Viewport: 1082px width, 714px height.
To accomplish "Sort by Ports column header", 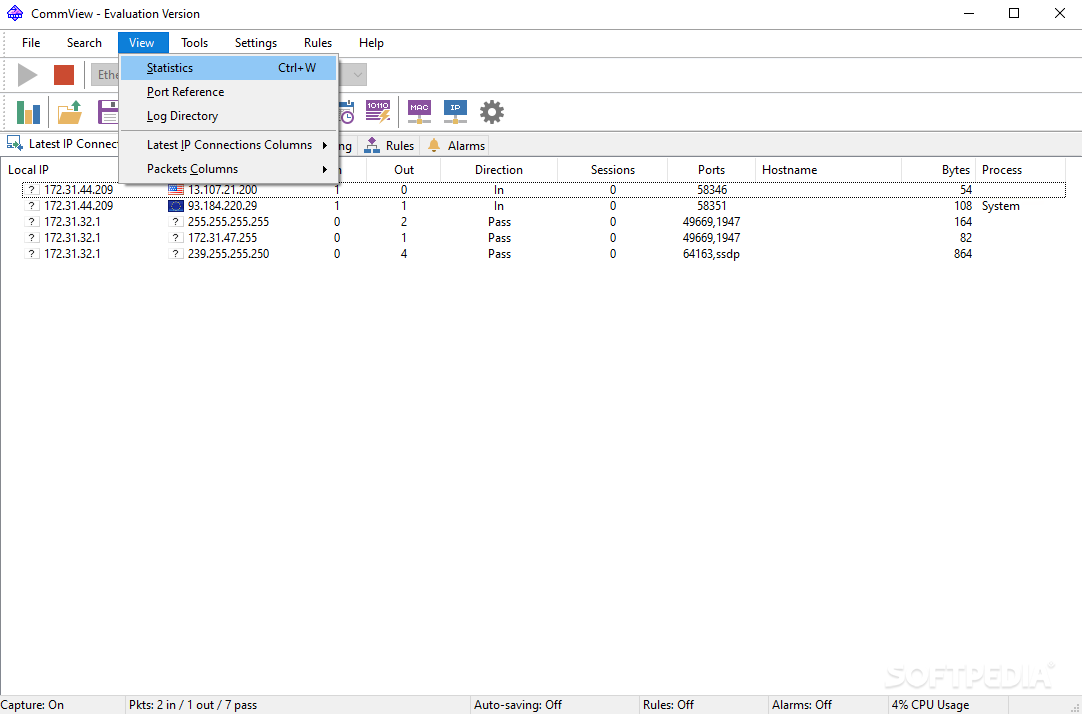I will (711, 170).
